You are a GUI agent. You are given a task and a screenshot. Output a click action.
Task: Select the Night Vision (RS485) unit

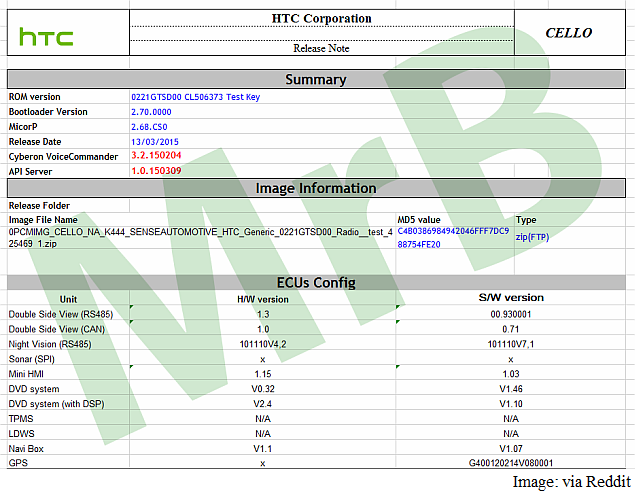pyautogui.click(x=50, y=345)
